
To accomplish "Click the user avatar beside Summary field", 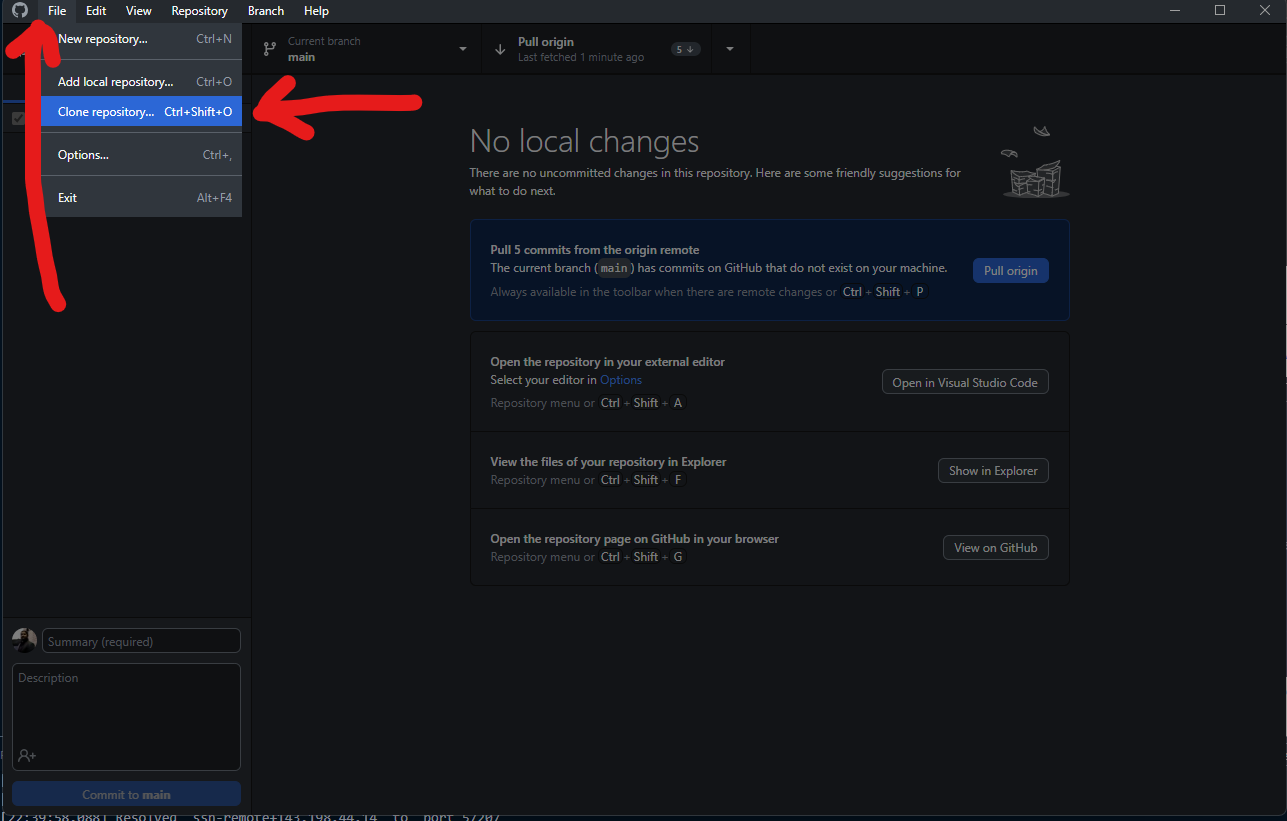I will 24,641.
